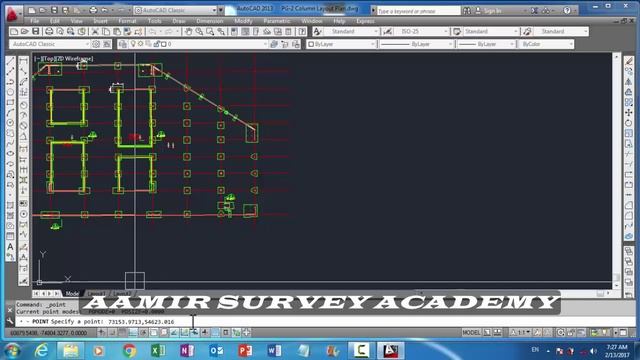Open the ISO-25 dimension style dropdown

421,31
